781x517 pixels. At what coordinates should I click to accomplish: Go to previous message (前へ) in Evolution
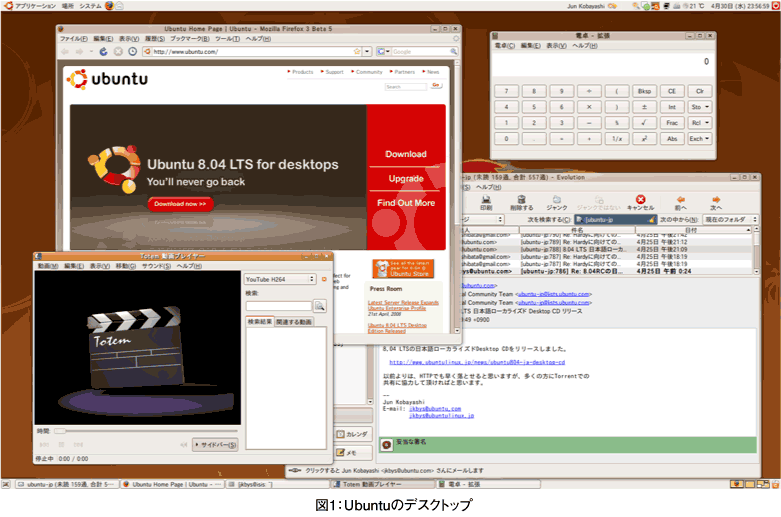point(681,202)
